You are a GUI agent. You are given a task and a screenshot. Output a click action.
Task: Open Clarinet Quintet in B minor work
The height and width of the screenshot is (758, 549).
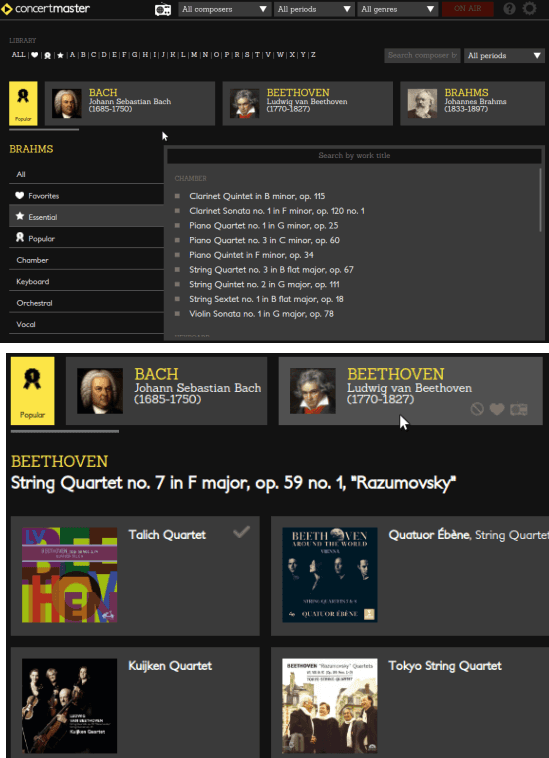257,196
